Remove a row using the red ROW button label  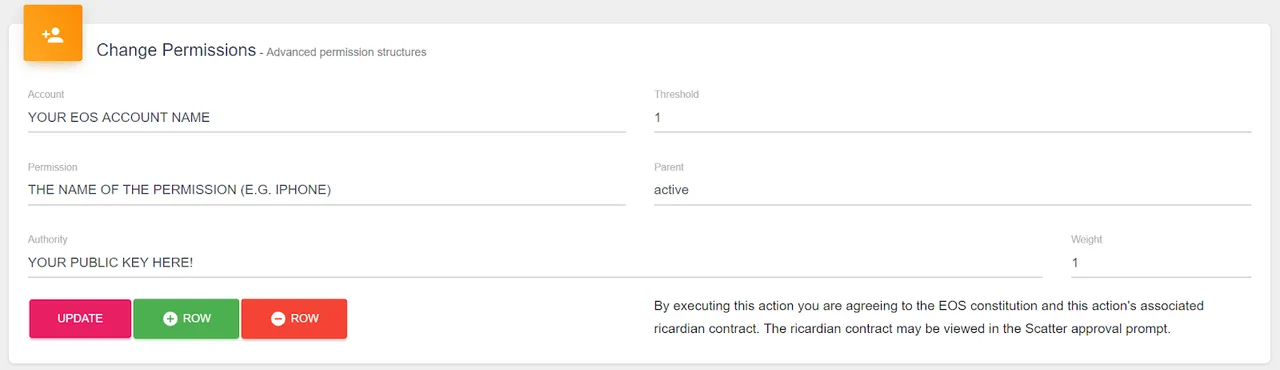(305, 318)
